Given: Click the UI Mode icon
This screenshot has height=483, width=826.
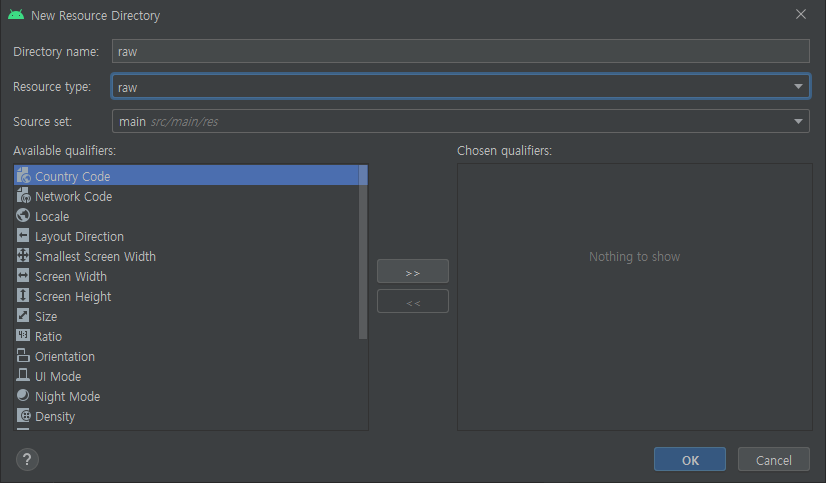Looking at the screenshot, I should [x=23, y=376].
